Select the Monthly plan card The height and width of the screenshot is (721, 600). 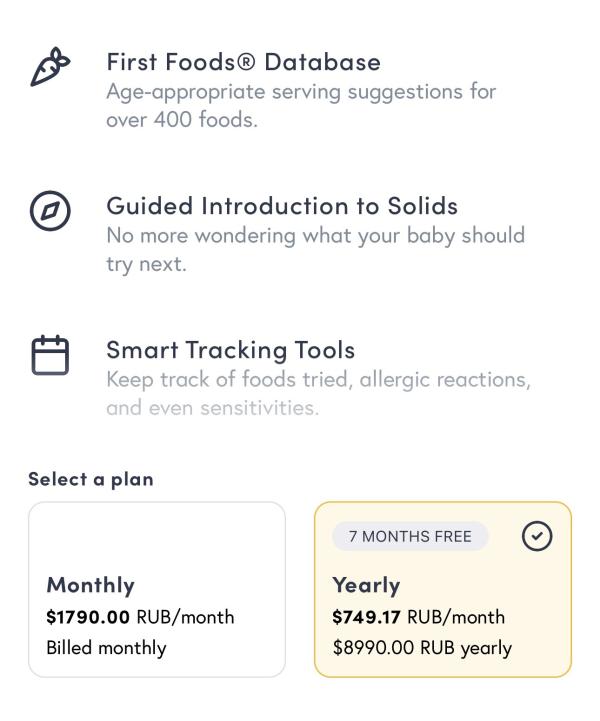157,589
